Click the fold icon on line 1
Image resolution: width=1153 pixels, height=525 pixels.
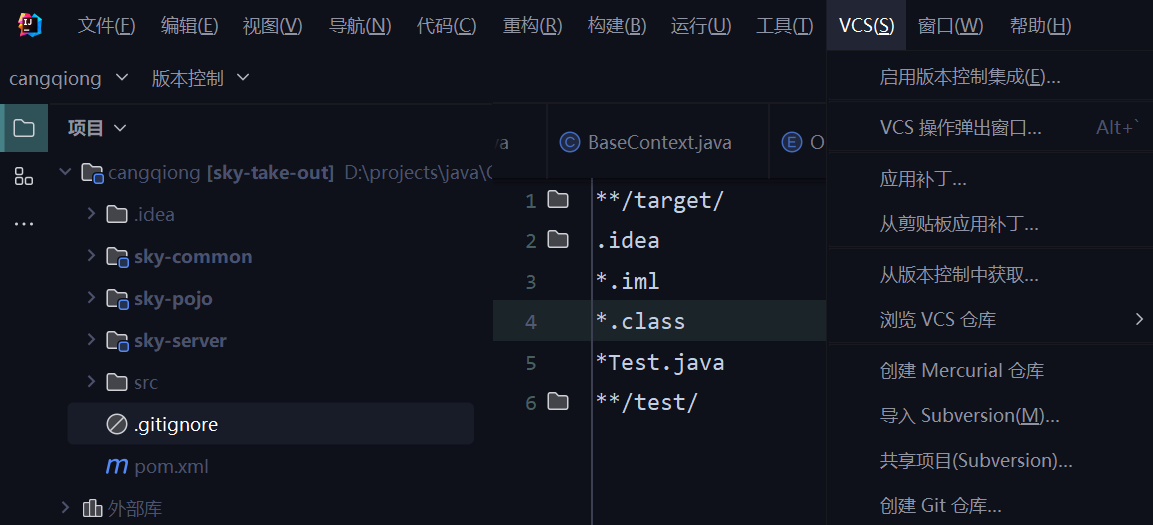tap(558, 200)
